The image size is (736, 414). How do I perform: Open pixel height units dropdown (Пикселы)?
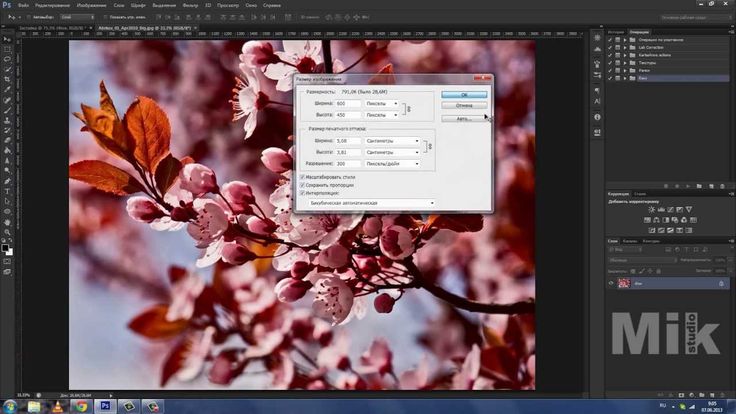[x=382, y=115]
